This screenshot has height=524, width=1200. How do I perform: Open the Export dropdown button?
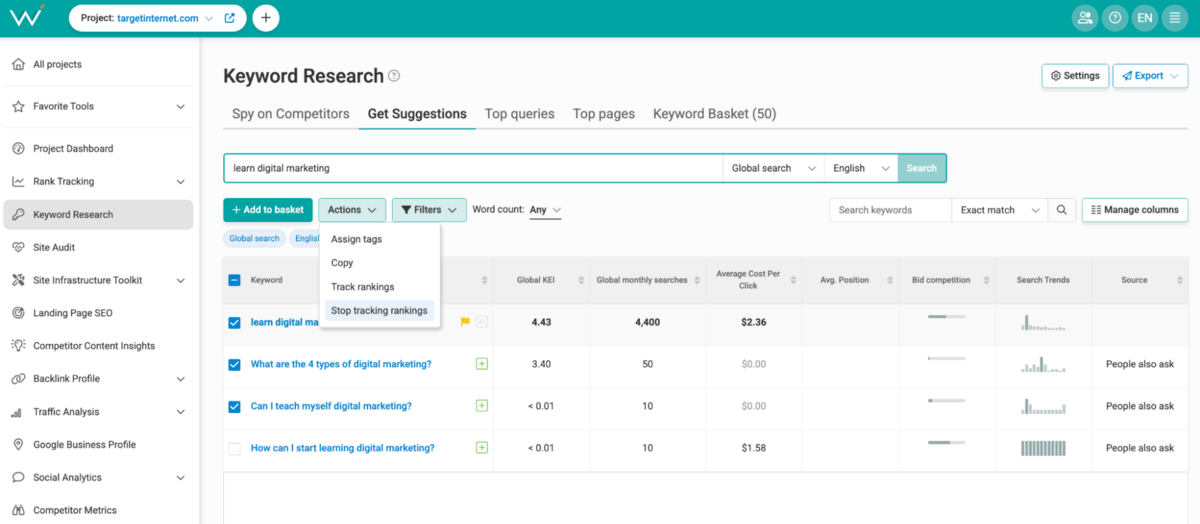[1150, 76]
